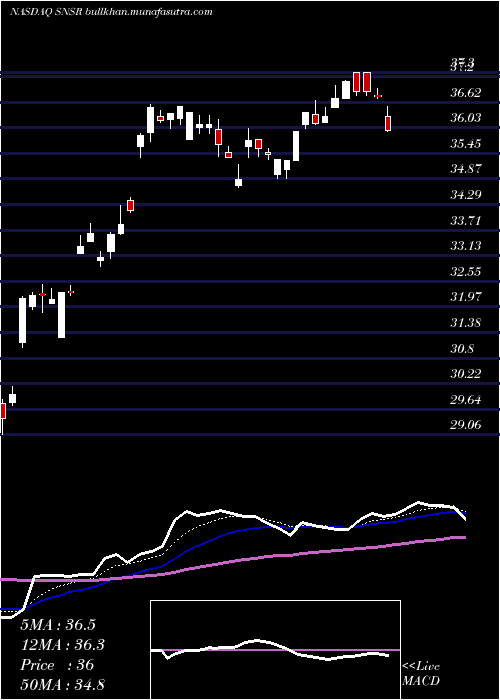500x700 pixels.
Task: Select the 33.71 price axis label
Action: click(x=466, y=221)
